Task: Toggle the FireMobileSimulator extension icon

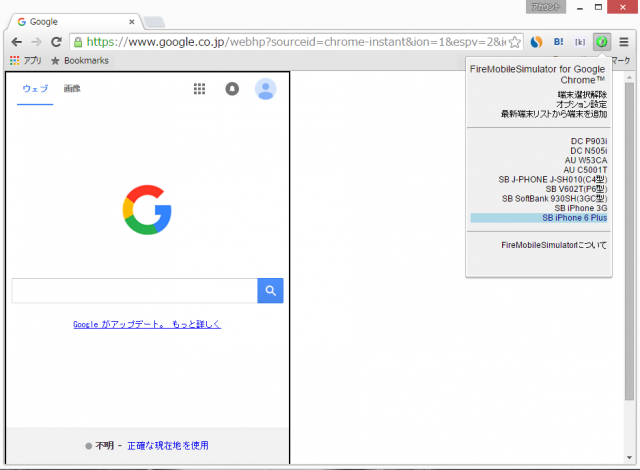Action: (602, 42)
